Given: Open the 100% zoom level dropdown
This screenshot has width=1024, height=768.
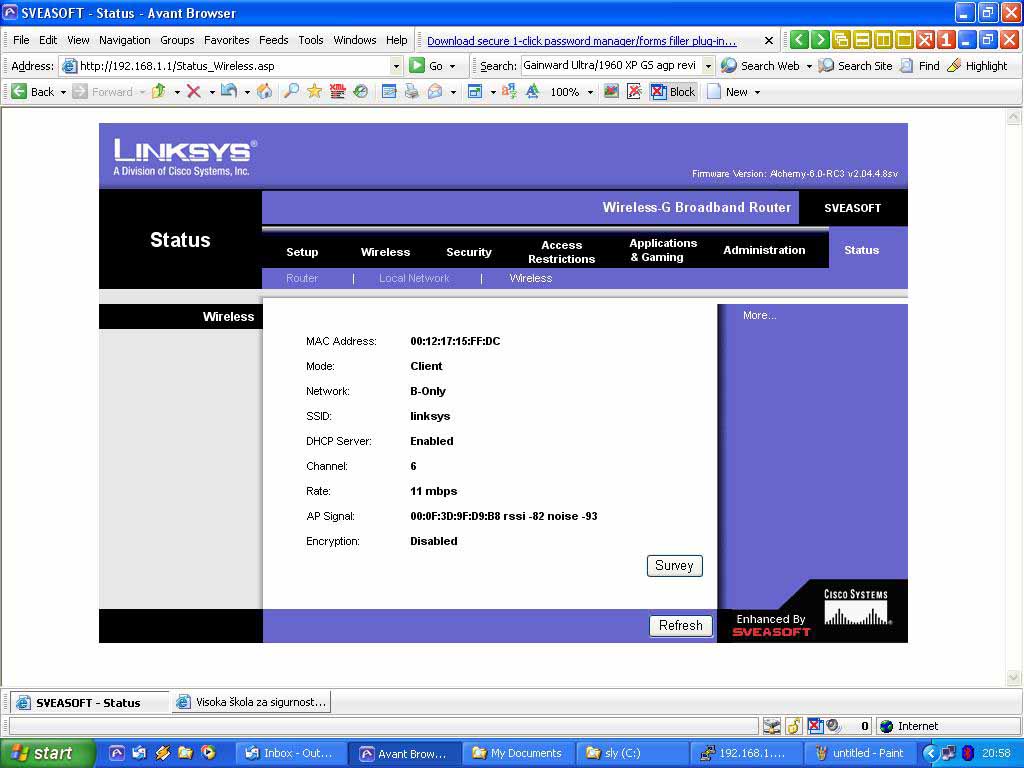Looking at the screenshot, I should tap(590, 92).
